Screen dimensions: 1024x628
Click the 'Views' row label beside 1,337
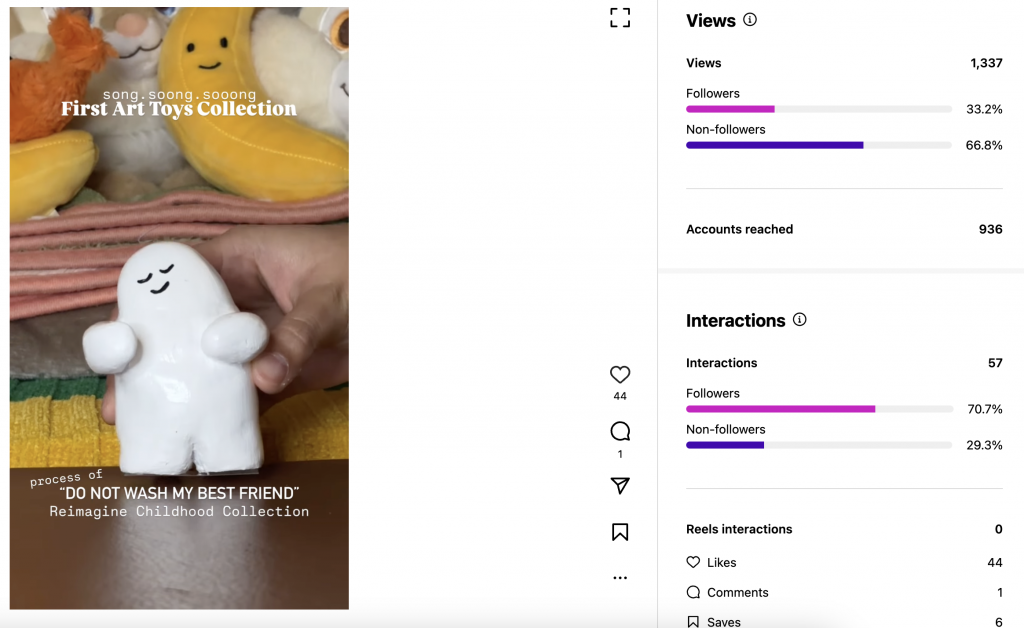(x=703, y=63)
